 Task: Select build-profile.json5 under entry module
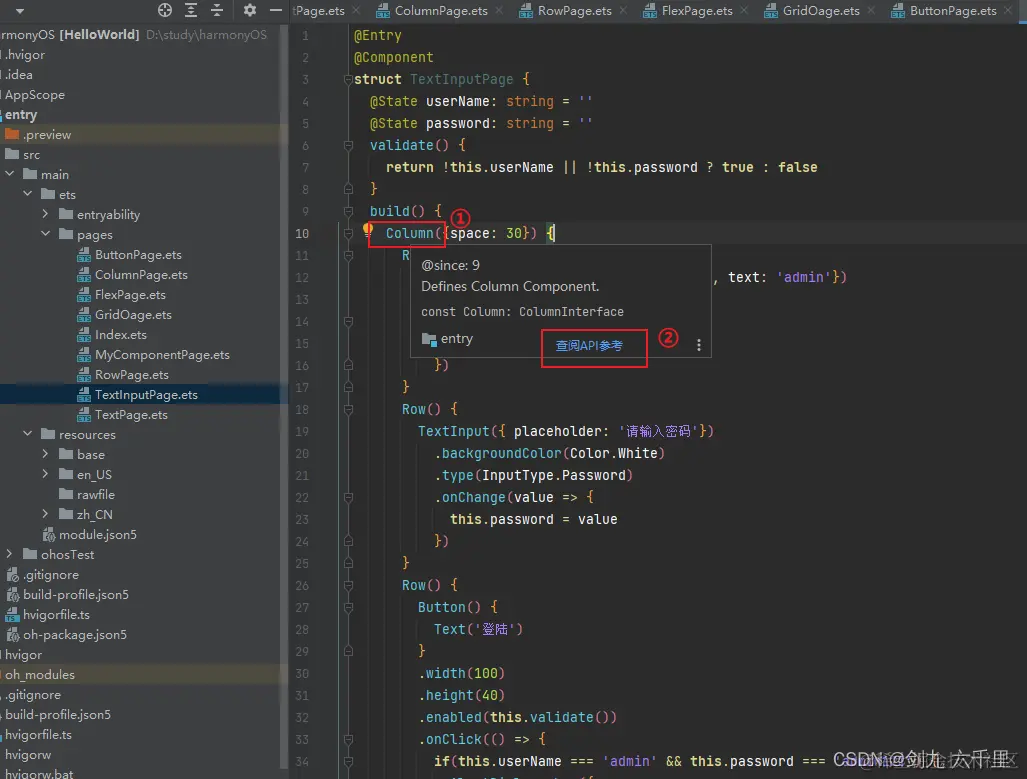[x=76, y=595]
